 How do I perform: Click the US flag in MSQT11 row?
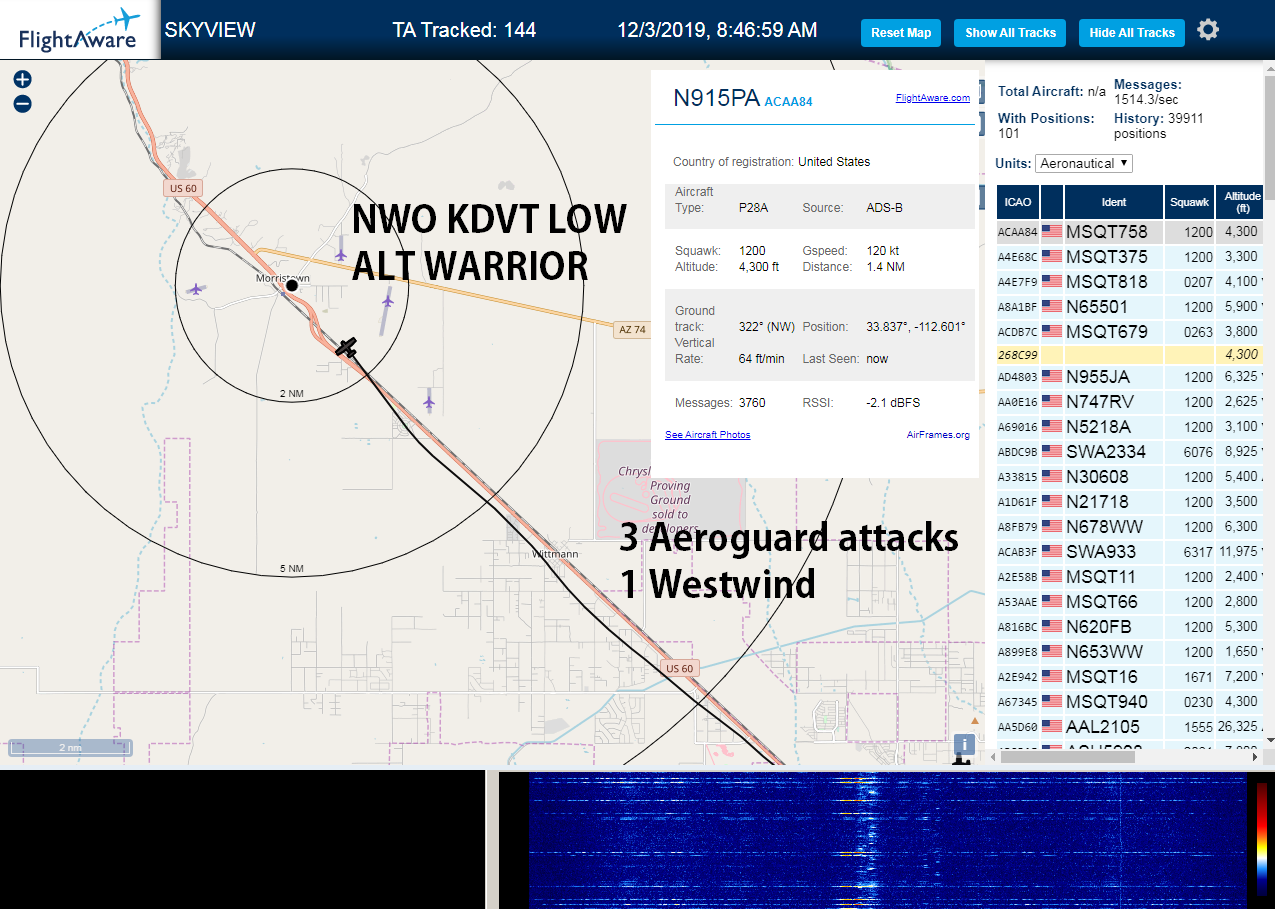(x=1052, y=577)
